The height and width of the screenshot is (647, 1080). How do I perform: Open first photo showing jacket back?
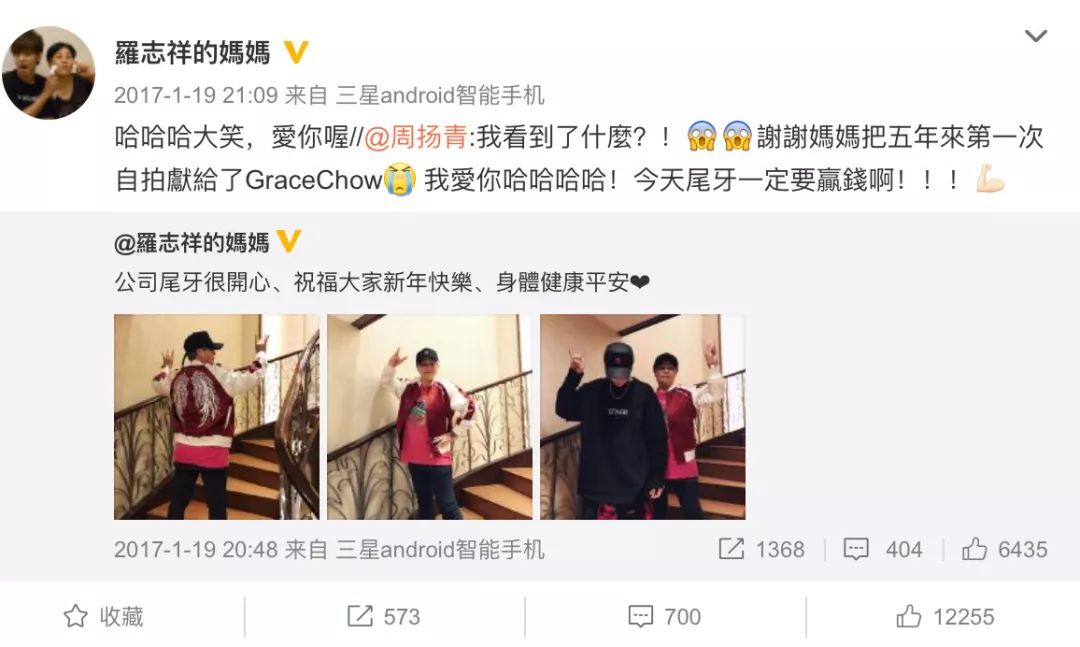click(216, 417)
